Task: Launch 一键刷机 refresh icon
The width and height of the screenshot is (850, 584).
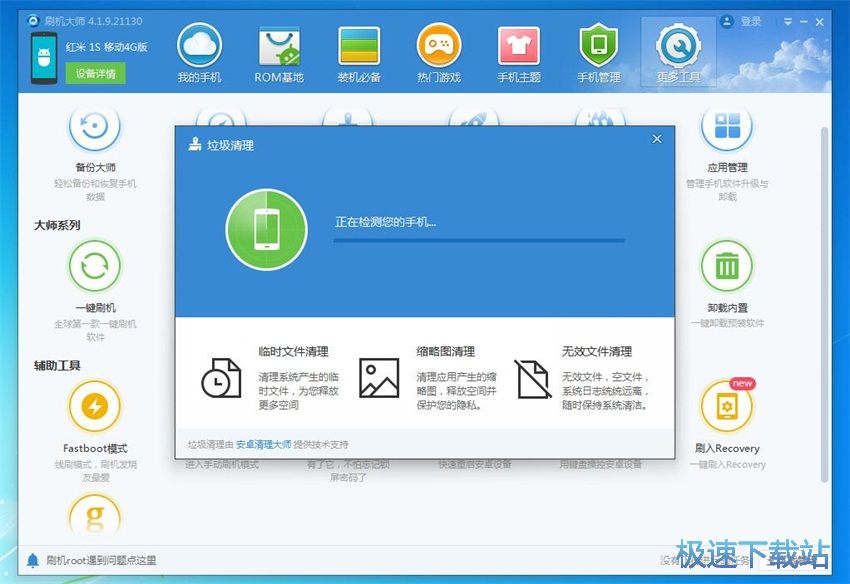Action: click(95, 266)
